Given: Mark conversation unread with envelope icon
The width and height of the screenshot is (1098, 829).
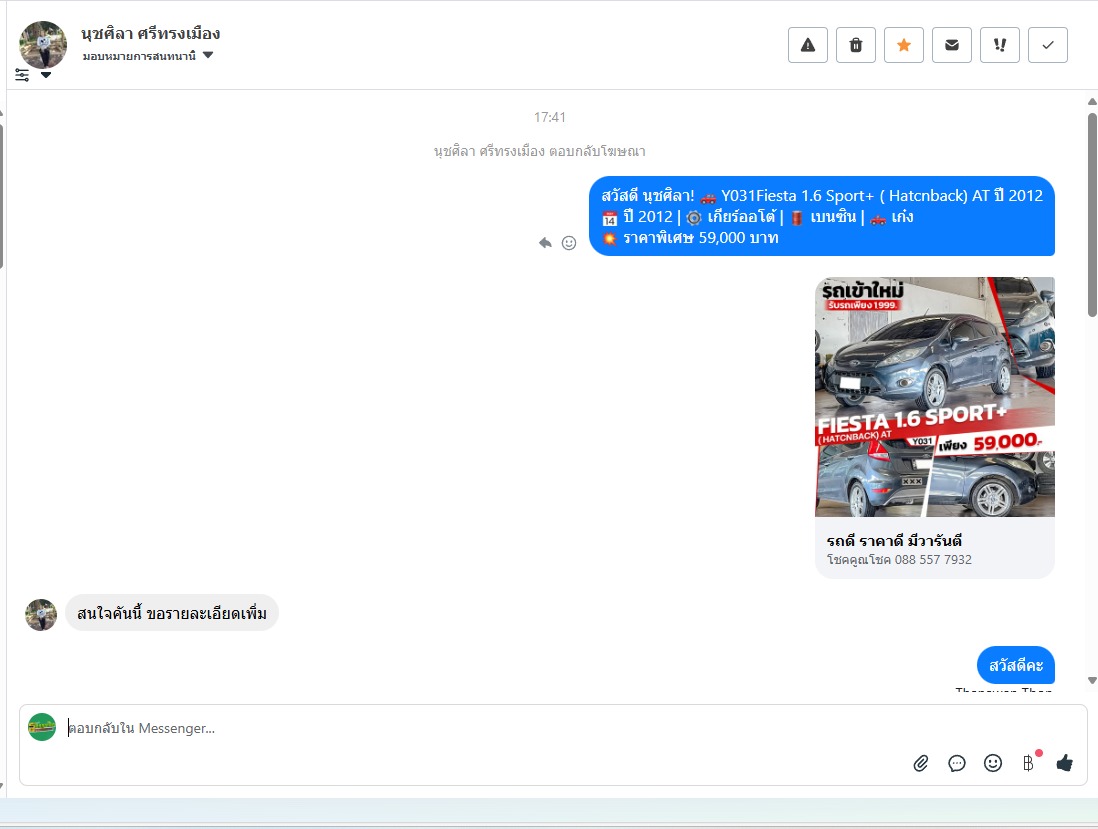Looking at the screenshot, I should point(952,45).
